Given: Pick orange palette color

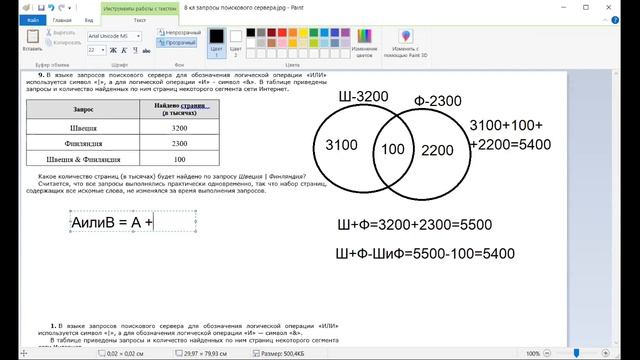Looking at the screenshot, I should [293, 33].
